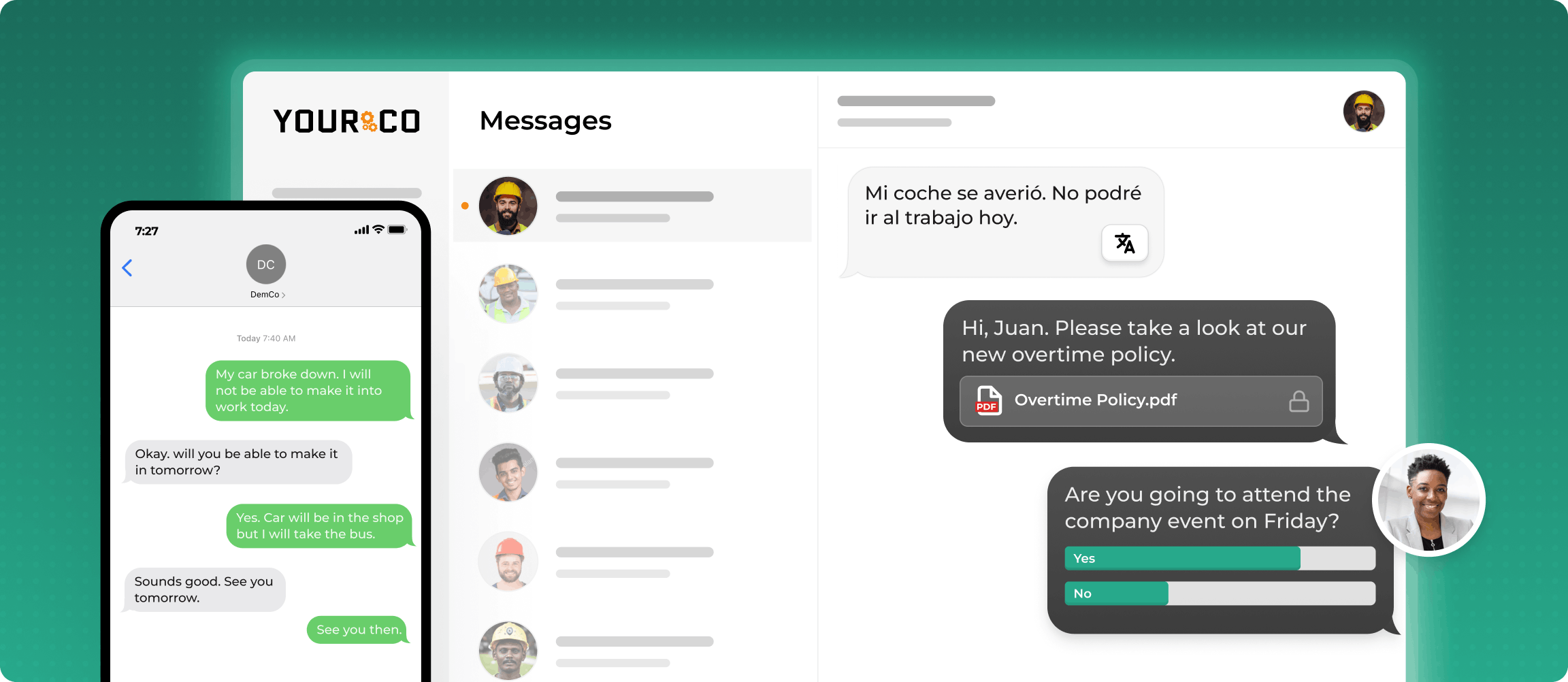Image resolution: width=1568 pixels, height=682 pixels.
Task: Select the Yes poll option
Action: (1220, 558)
